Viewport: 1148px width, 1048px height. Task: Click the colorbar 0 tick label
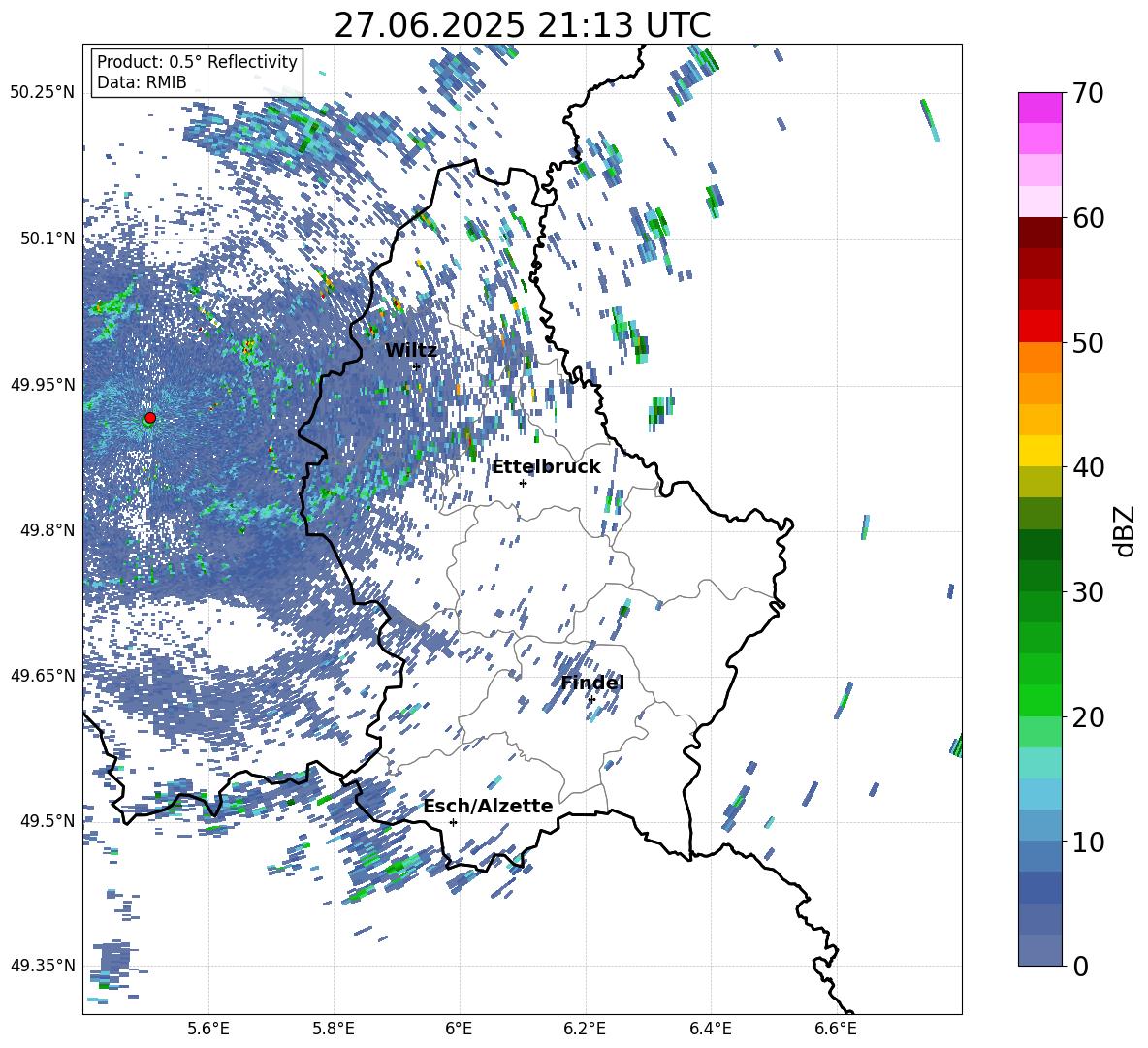tap(1080, 967)
